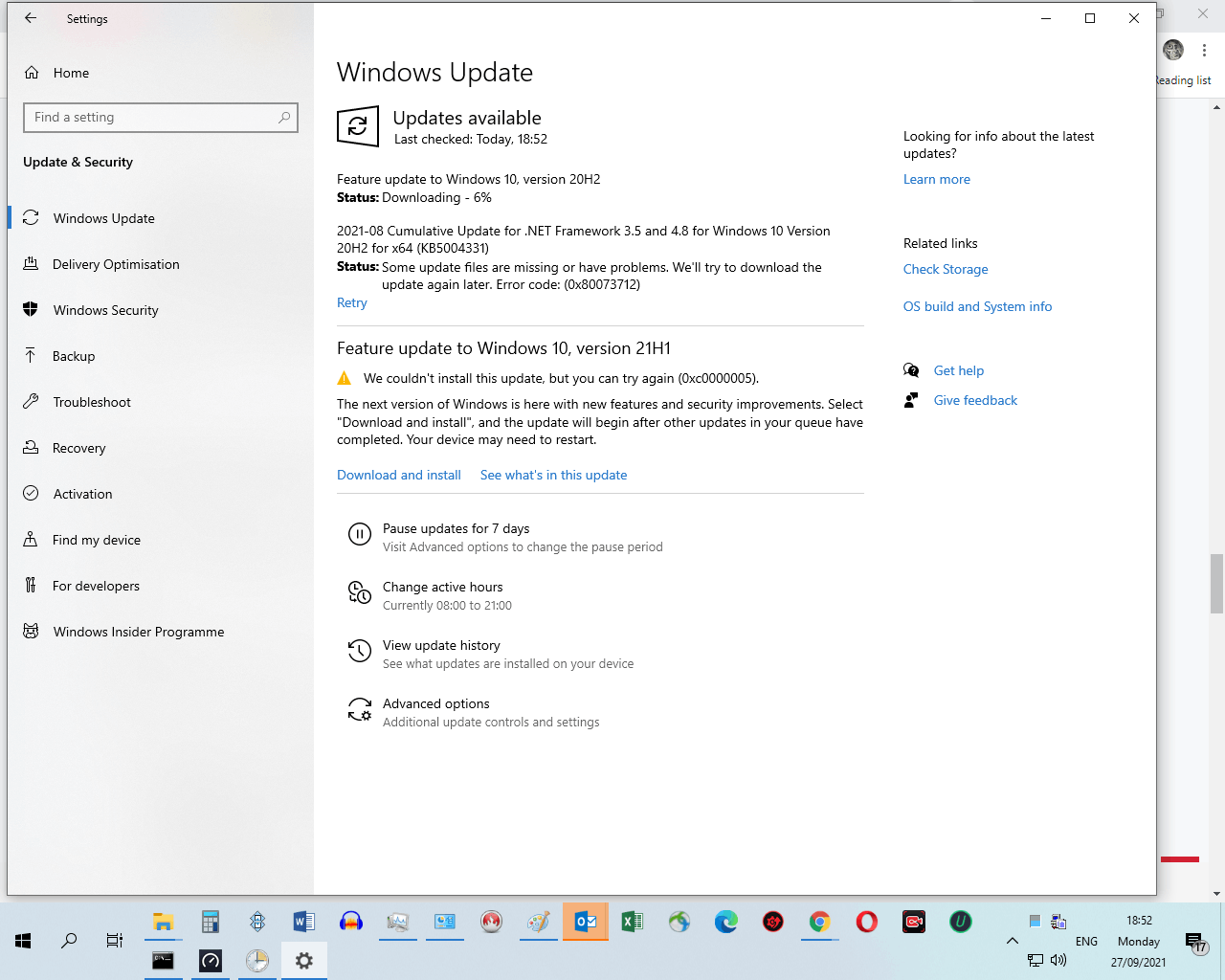Open Microsoft Word from the taskbar
1225x980 pixels.
pos(304,922)
